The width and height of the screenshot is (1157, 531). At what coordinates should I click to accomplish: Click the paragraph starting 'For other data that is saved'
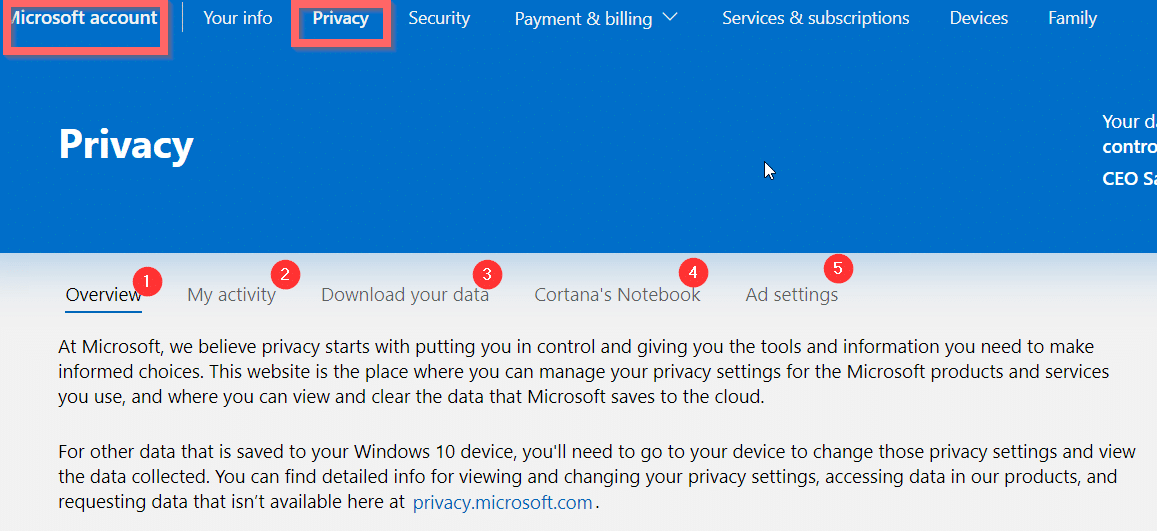click(597, 477)
